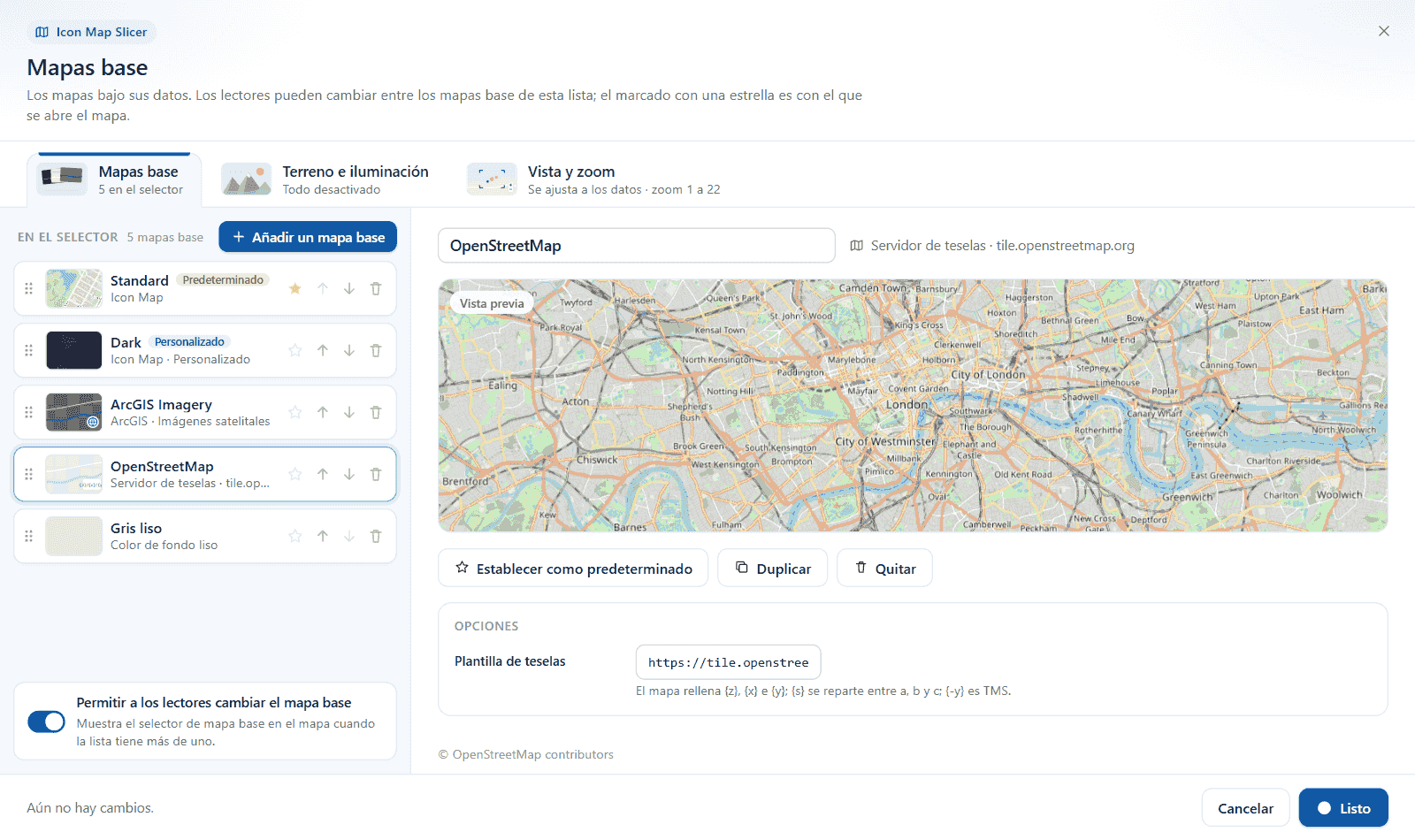Delete the OpenStreetMap row with the trash icon
1415x840 pixels.
click(x=376, y=474)
